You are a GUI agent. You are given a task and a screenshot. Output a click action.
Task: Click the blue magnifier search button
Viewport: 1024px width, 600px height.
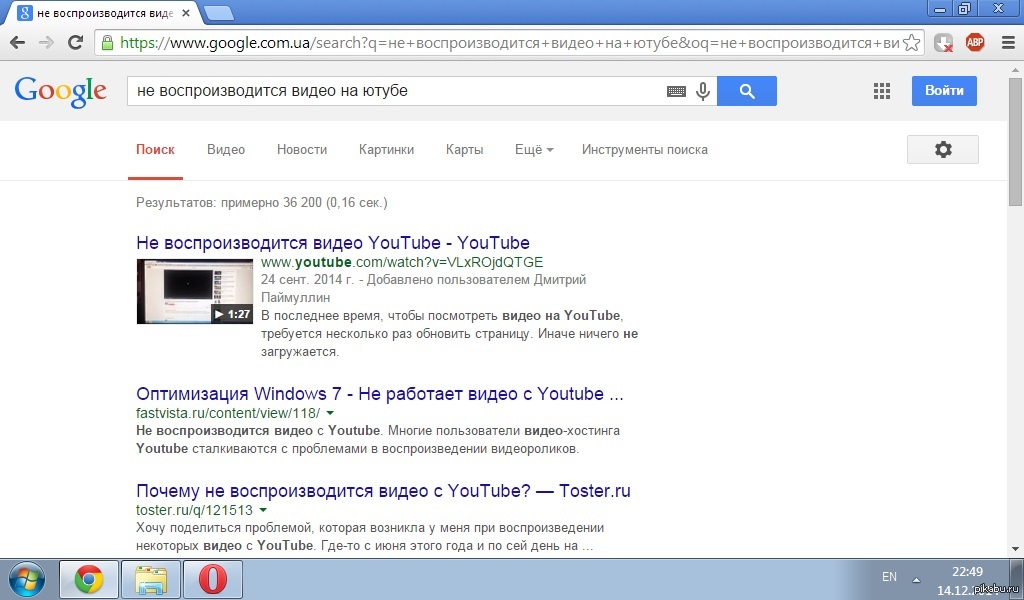[x=747, y=91]
